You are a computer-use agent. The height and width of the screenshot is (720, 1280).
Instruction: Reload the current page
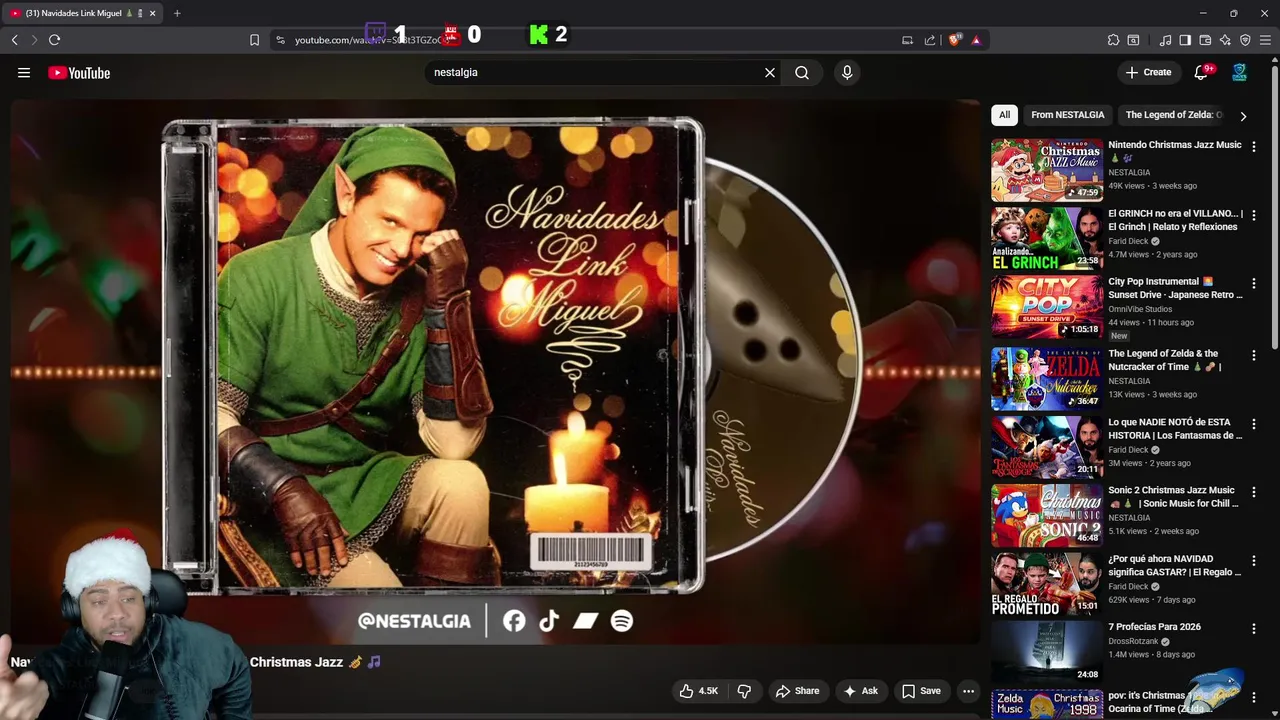(x=54, y=40)
